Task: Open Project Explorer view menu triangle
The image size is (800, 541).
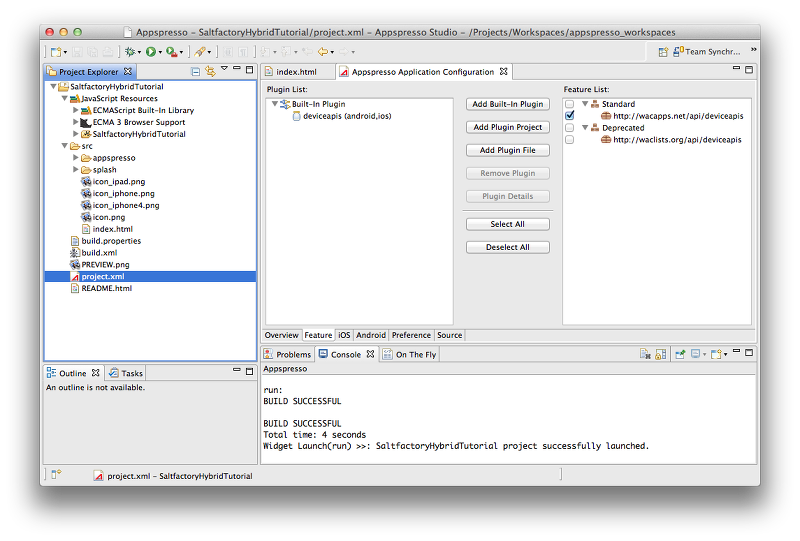Action: point(224,68)
